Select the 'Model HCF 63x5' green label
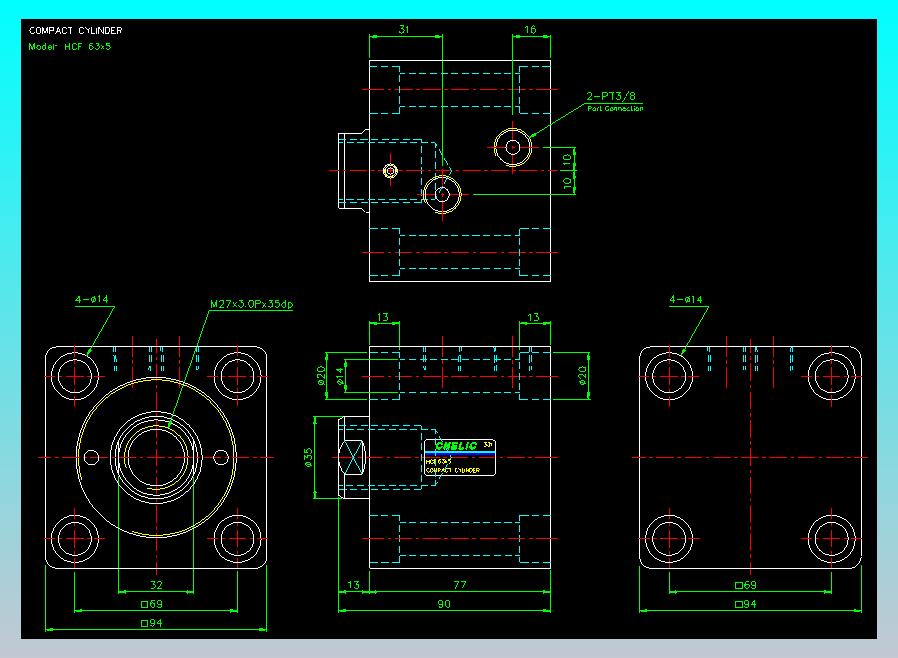 (x=70, y=46)
